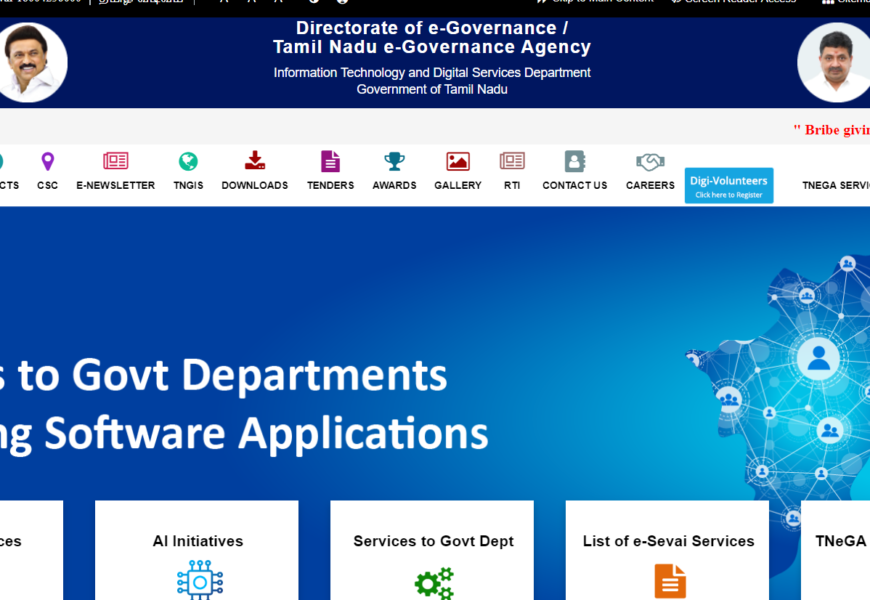
Task: Click the AI Initiatives chip icon
Action: (x=200, y=580)
